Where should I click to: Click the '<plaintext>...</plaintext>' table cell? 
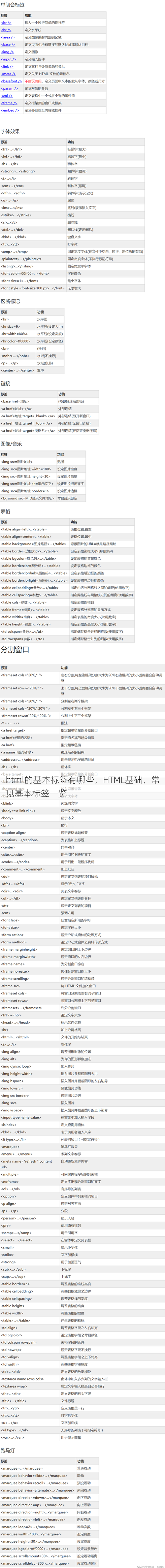coord(33,259)
